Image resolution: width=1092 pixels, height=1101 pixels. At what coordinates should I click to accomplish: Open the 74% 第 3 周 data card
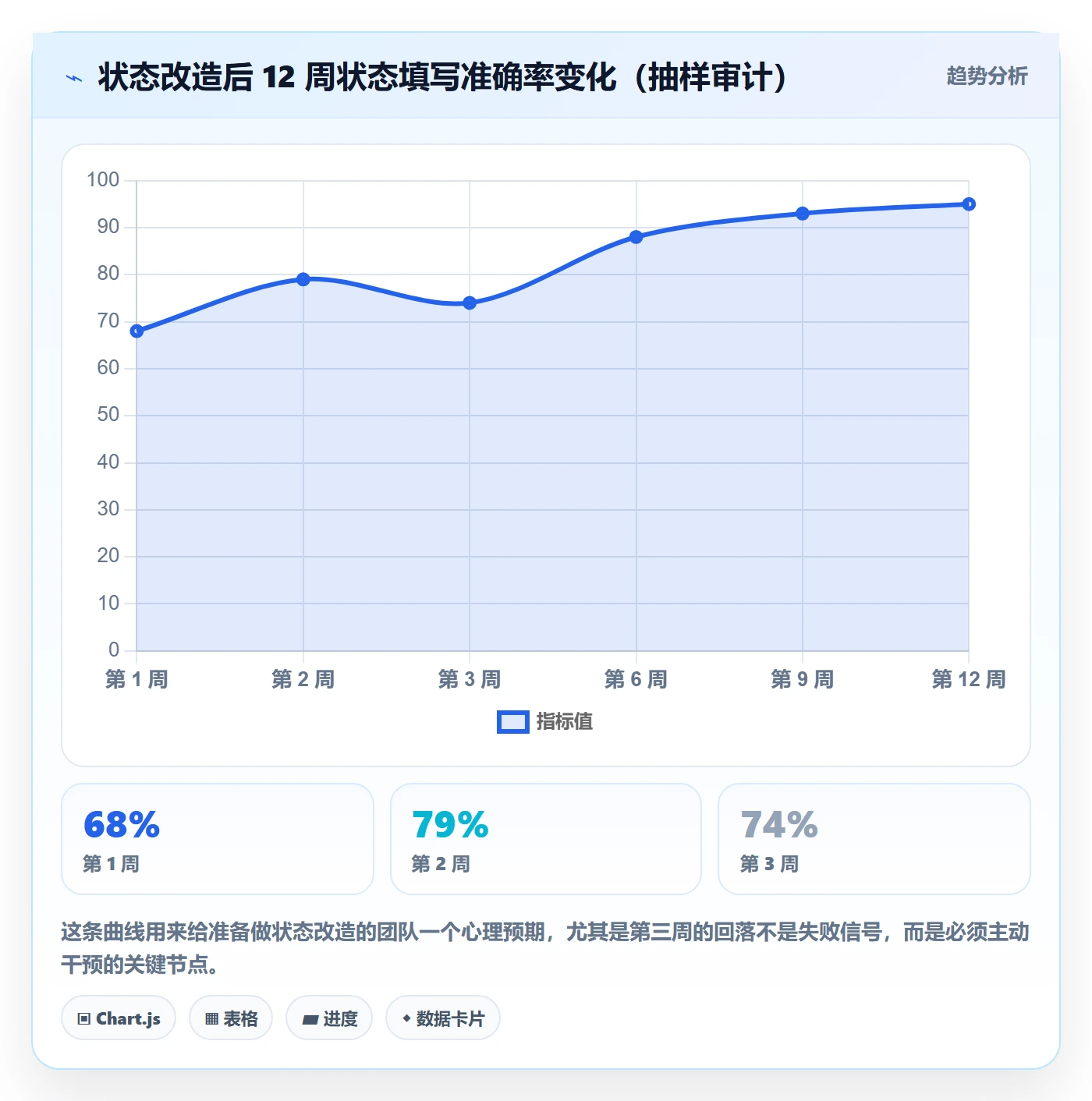tap(874, 839)
